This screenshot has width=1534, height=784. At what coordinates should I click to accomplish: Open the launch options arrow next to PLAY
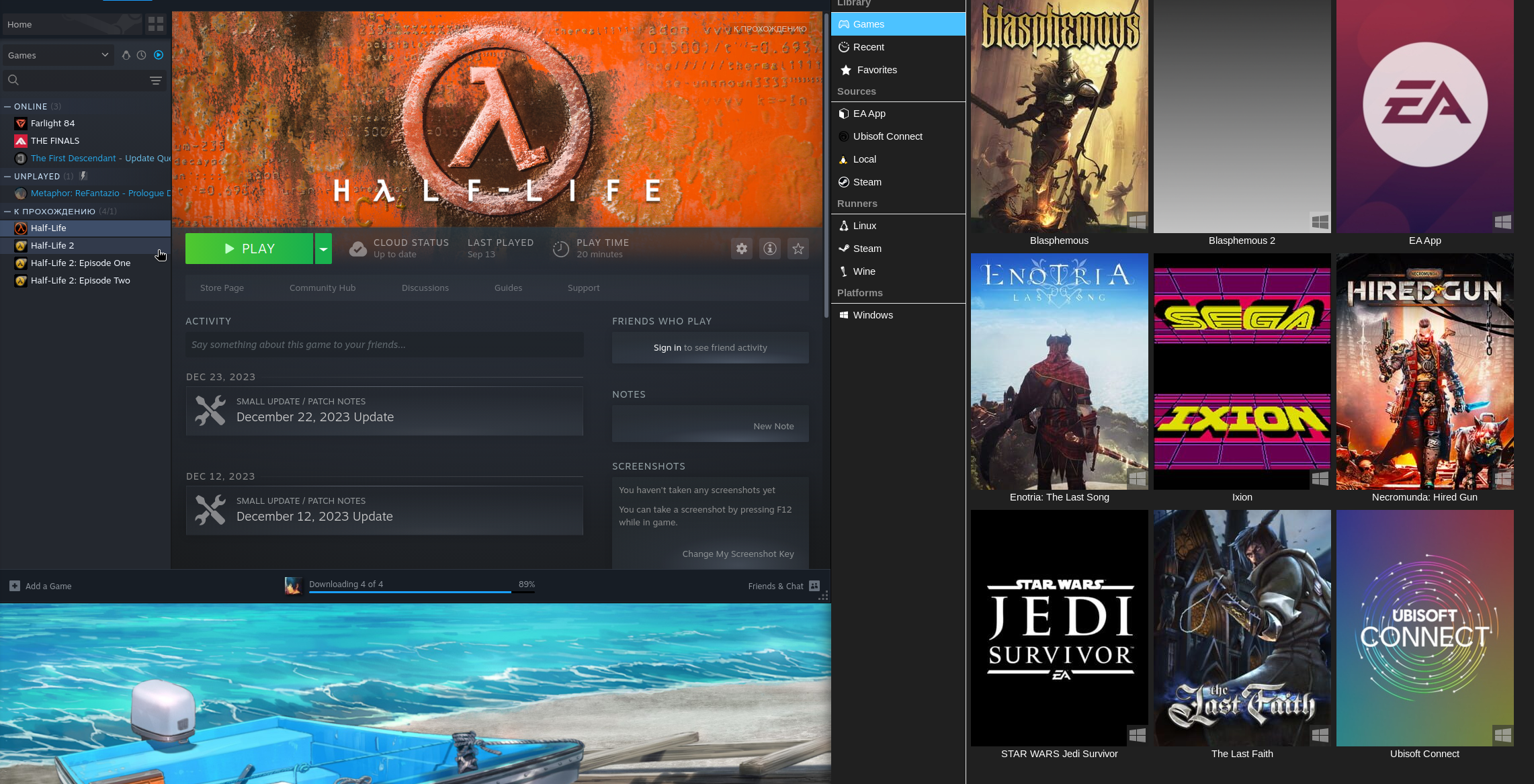click(323, 249)
